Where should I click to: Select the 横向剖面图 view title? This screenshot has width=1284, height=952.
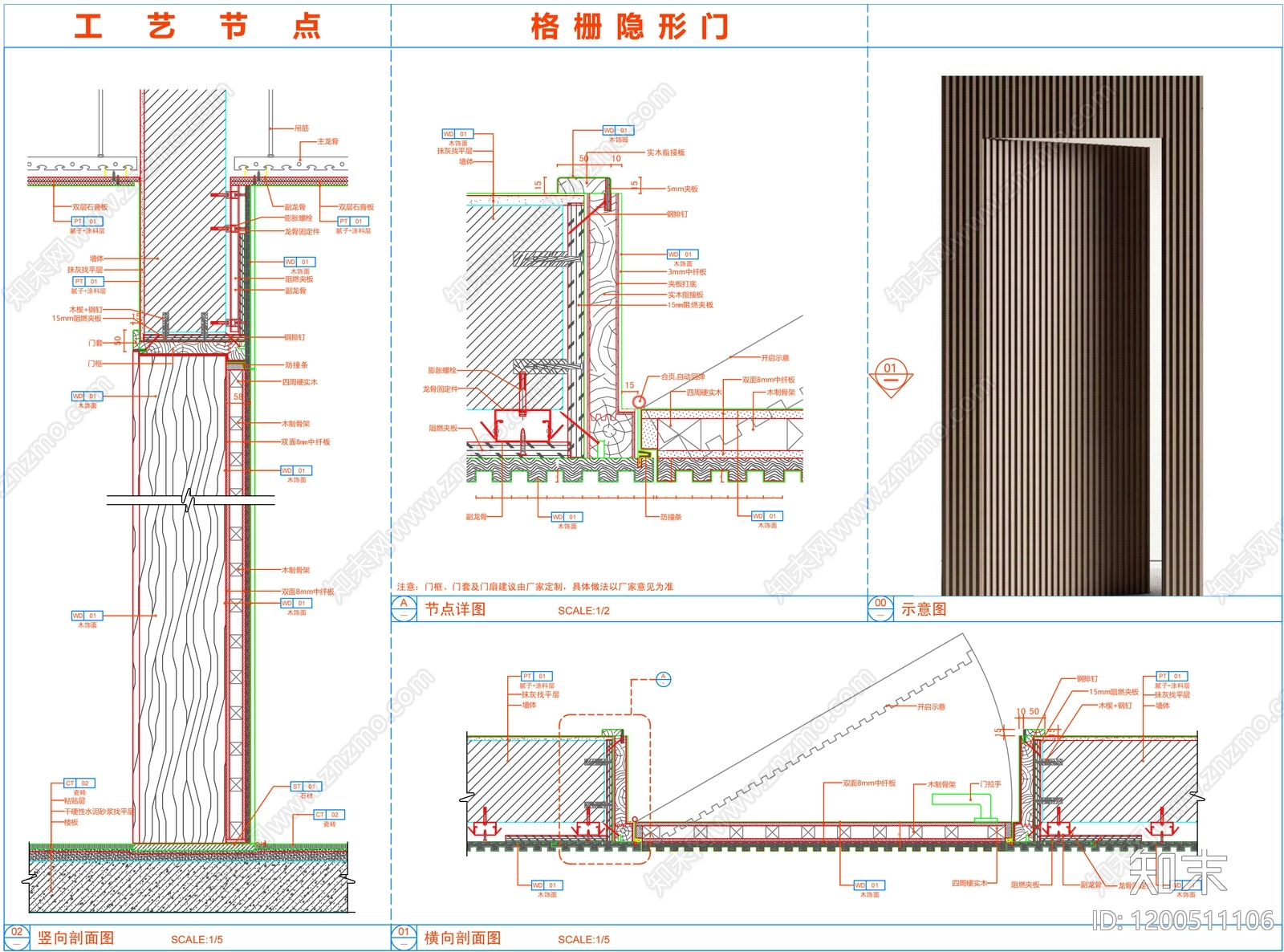tap(463, 938)
